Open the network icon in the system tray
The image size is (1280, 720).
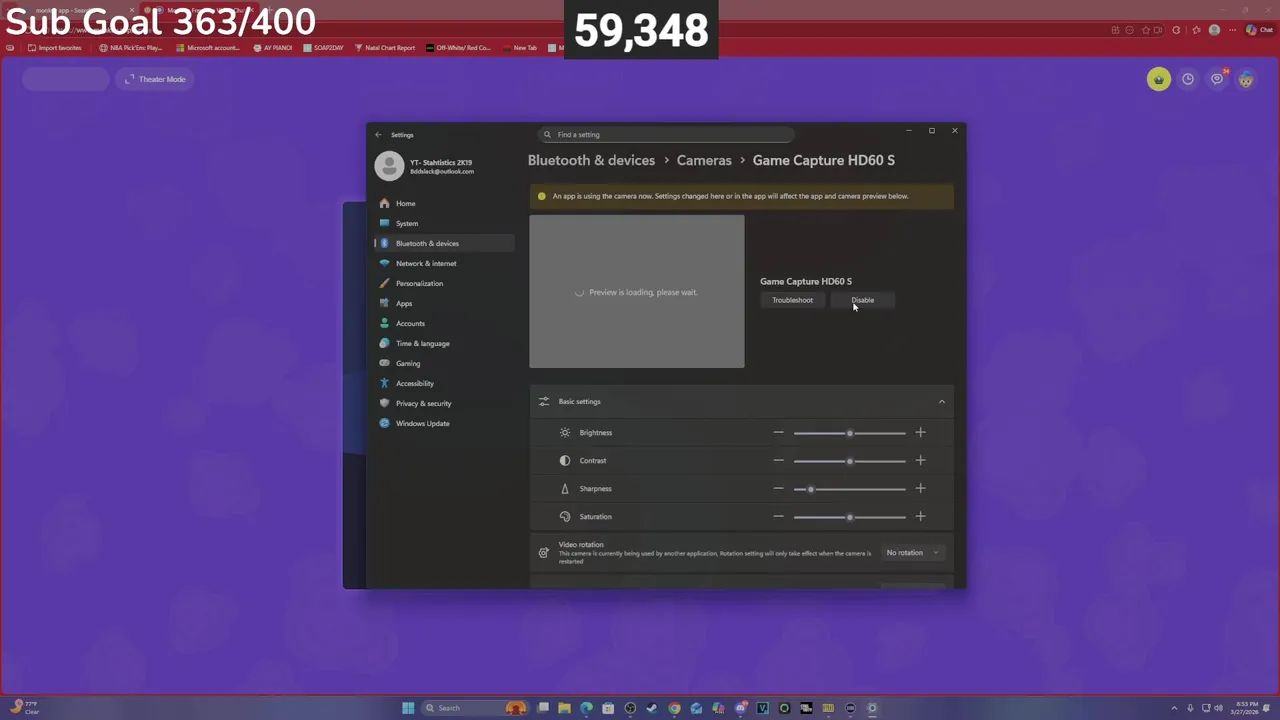1206,708
